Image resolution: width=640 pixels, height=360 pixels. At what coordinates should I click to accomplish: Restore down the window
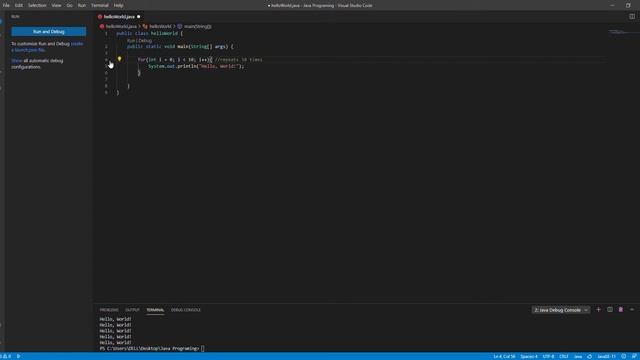tap(628, 5)
